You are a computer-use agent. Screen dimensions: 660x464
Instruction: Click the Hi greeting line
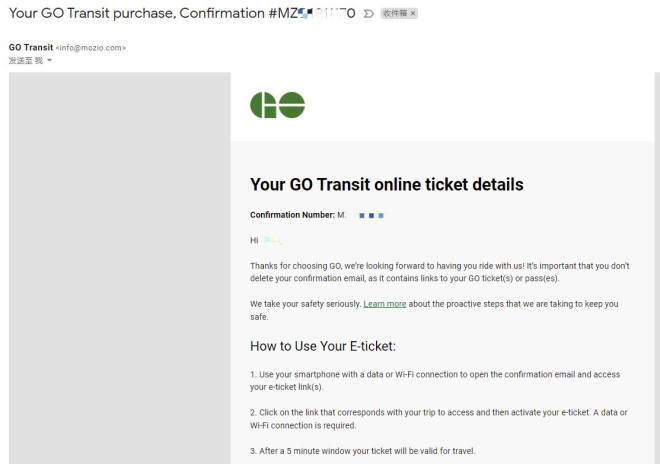click(266, 240)
